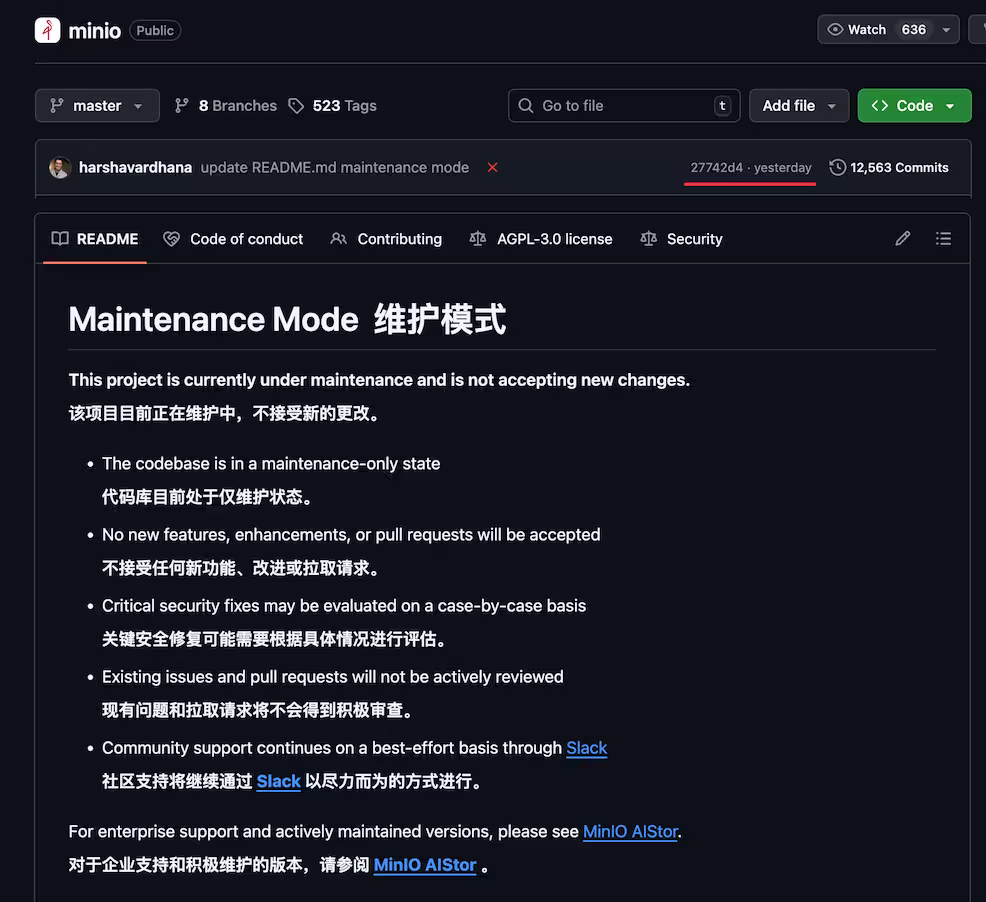Switch to the Security tab

coord(694,239)
